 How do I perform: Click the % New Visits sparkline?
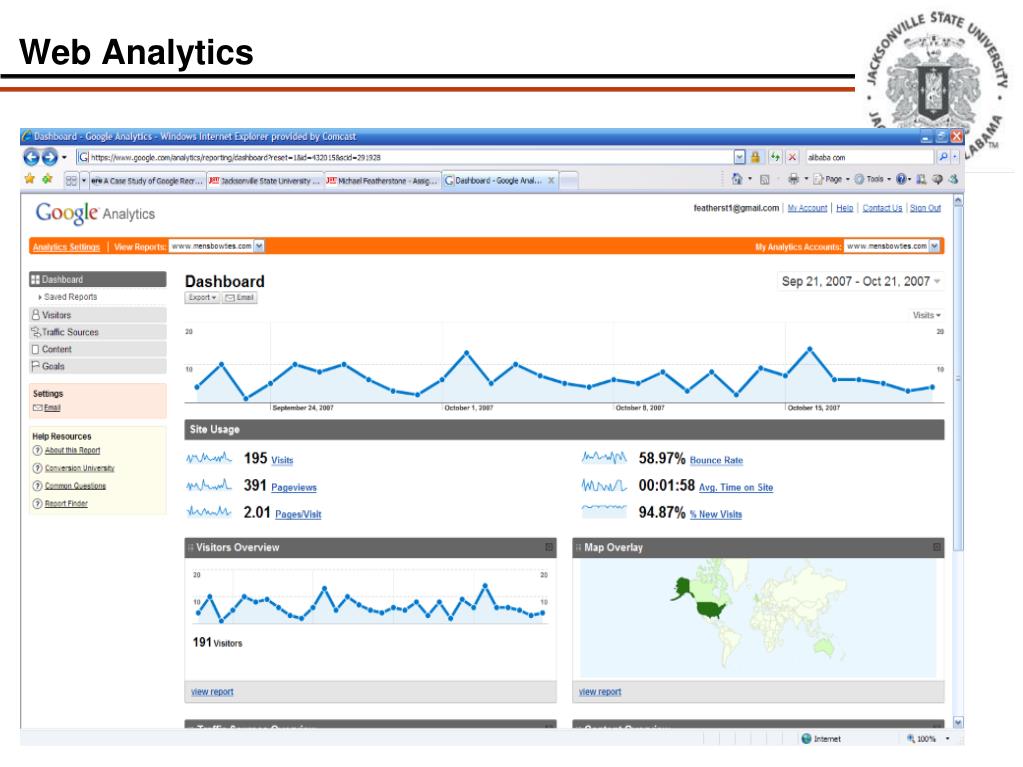(x=604, y=511)
